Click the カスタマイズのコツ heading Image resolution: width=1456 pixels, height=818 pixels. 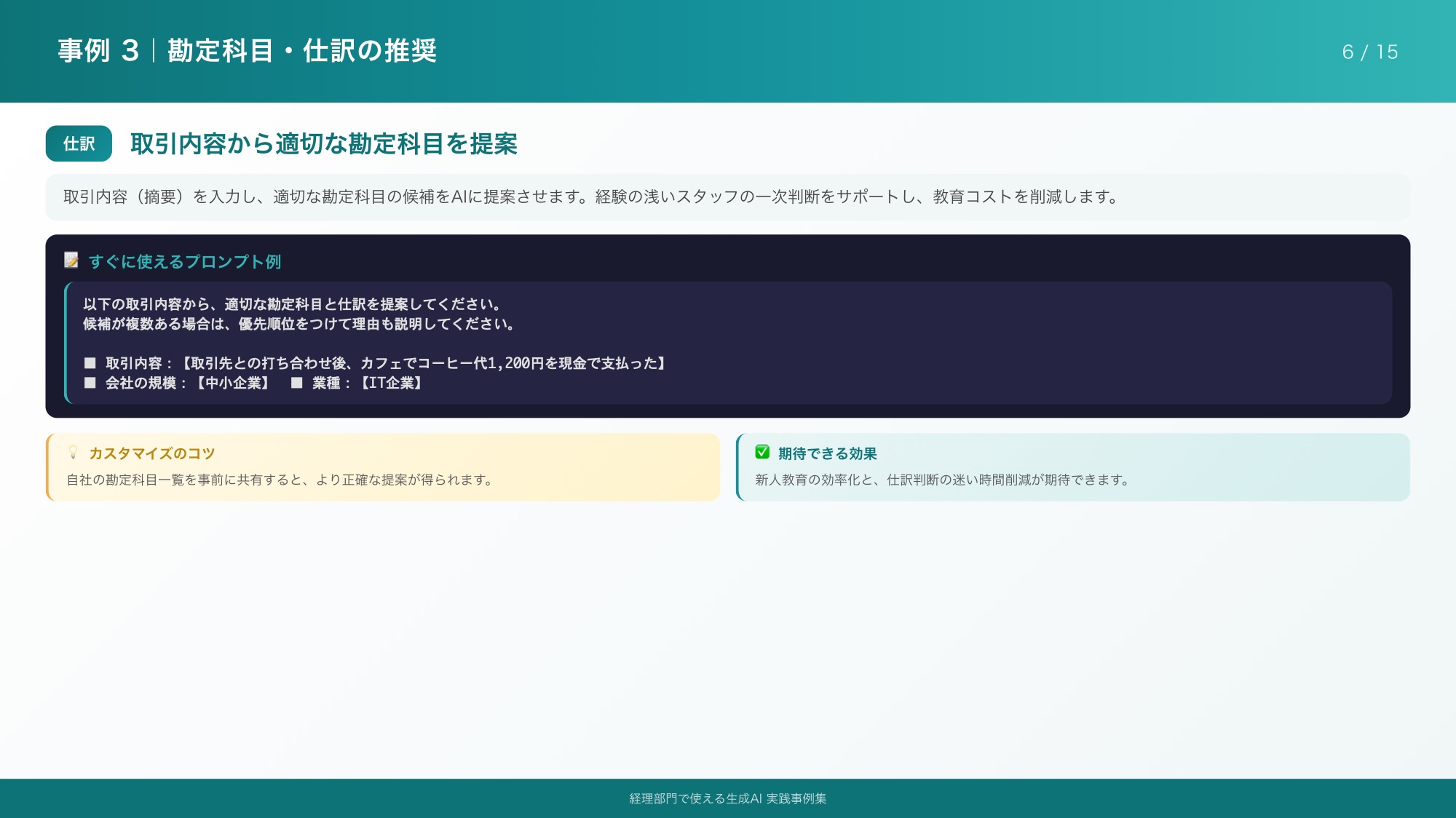tap(152, 453)
